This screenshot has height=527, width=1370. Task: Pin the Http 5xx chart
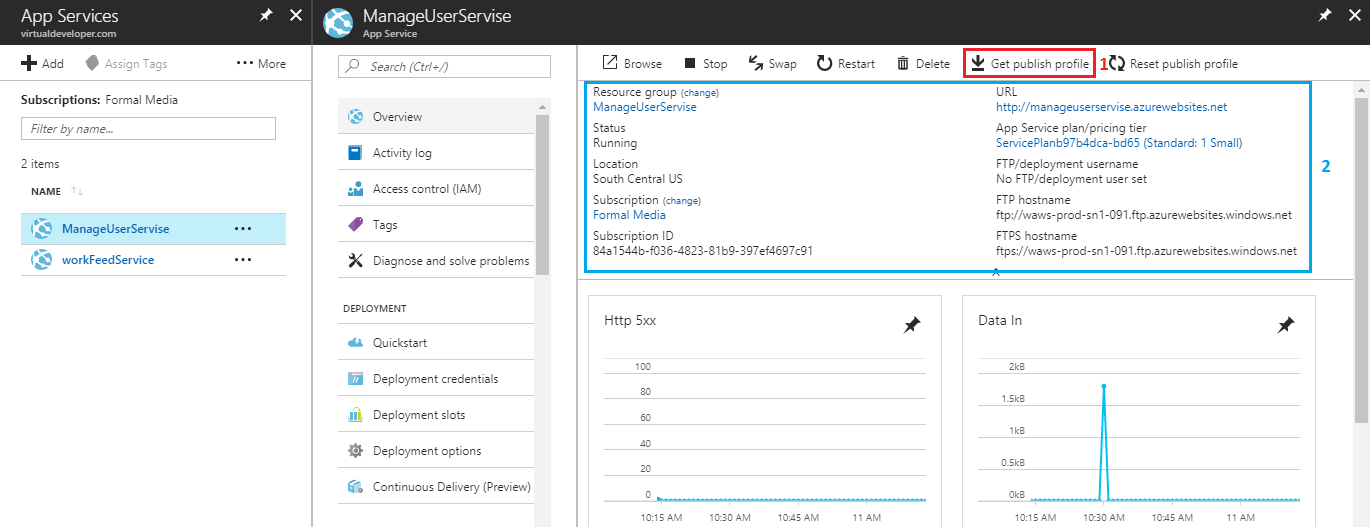(x=911, y=325)
